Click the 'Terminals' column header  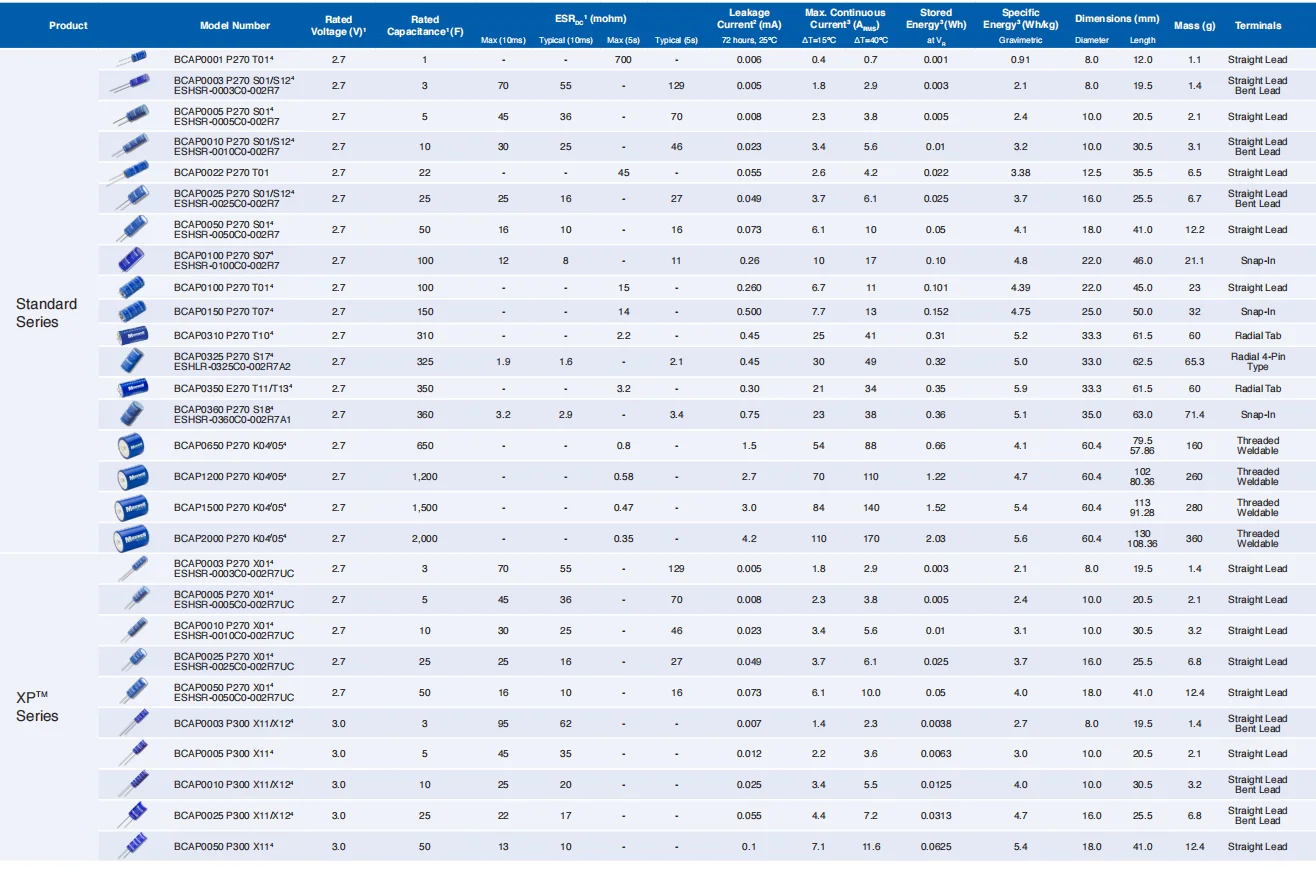pyautogui.click(x=1258, y=25)
